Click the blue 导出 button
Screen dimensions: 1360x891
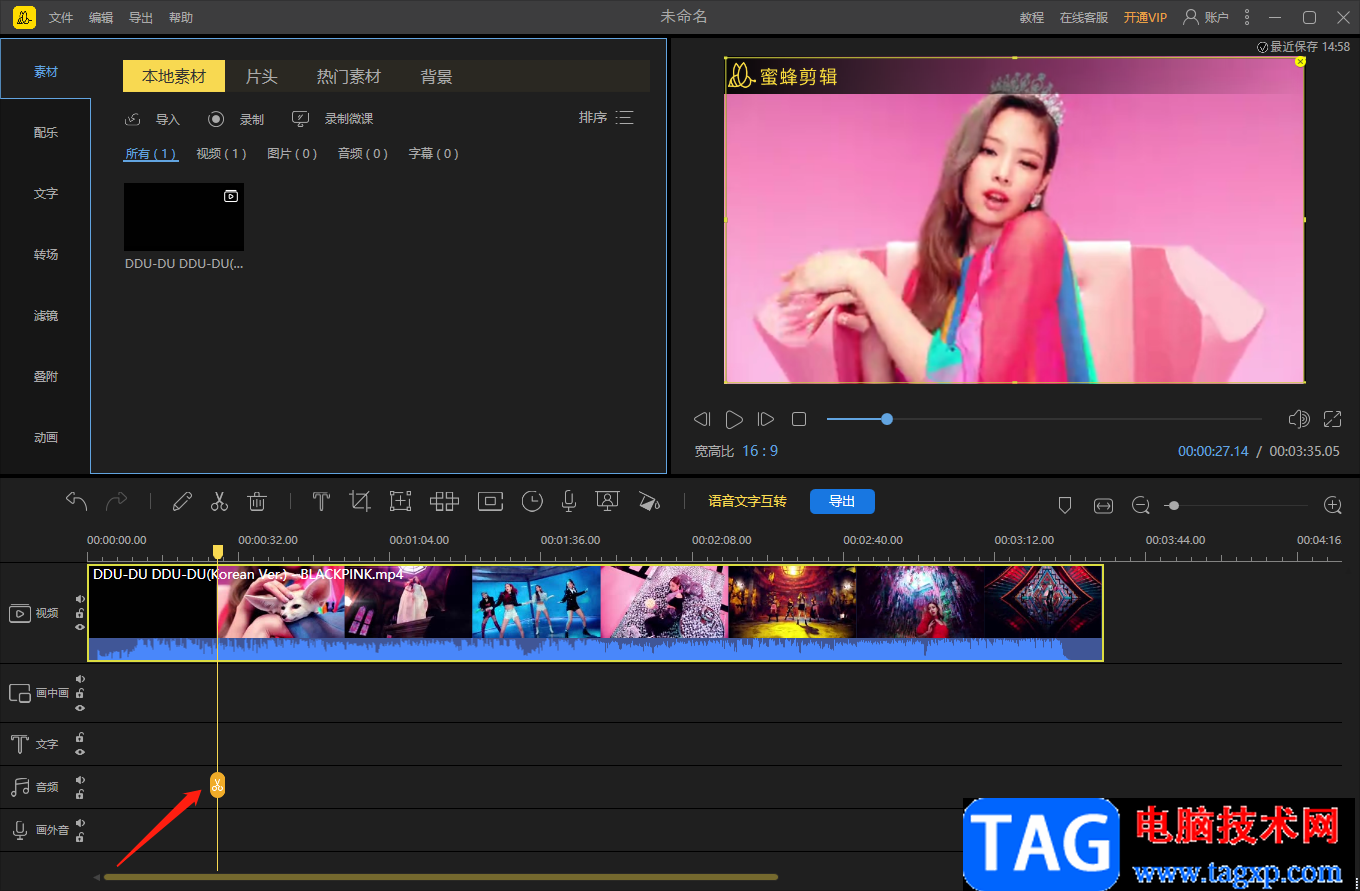842,501
